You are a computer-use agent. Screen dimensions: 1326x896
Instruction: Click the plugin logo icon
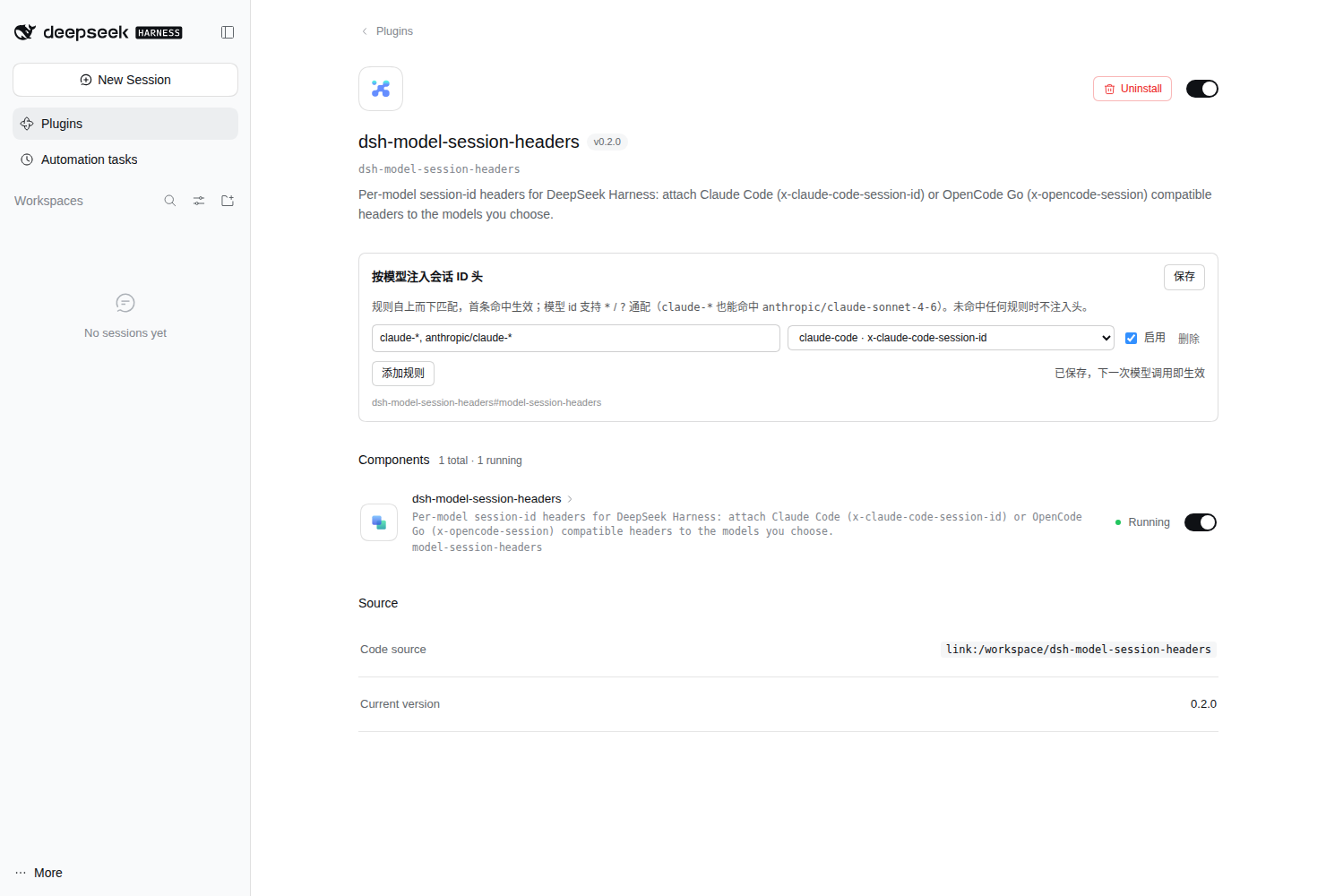point(381,89)
